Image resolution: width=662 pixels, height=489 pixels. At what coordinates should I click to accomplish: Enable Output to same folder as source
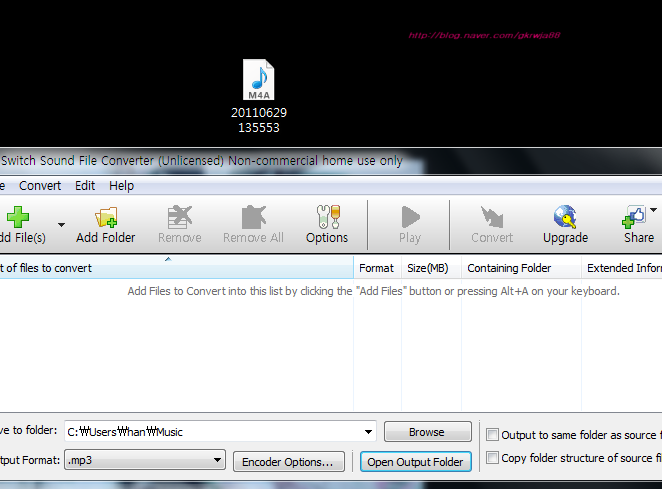492,434
